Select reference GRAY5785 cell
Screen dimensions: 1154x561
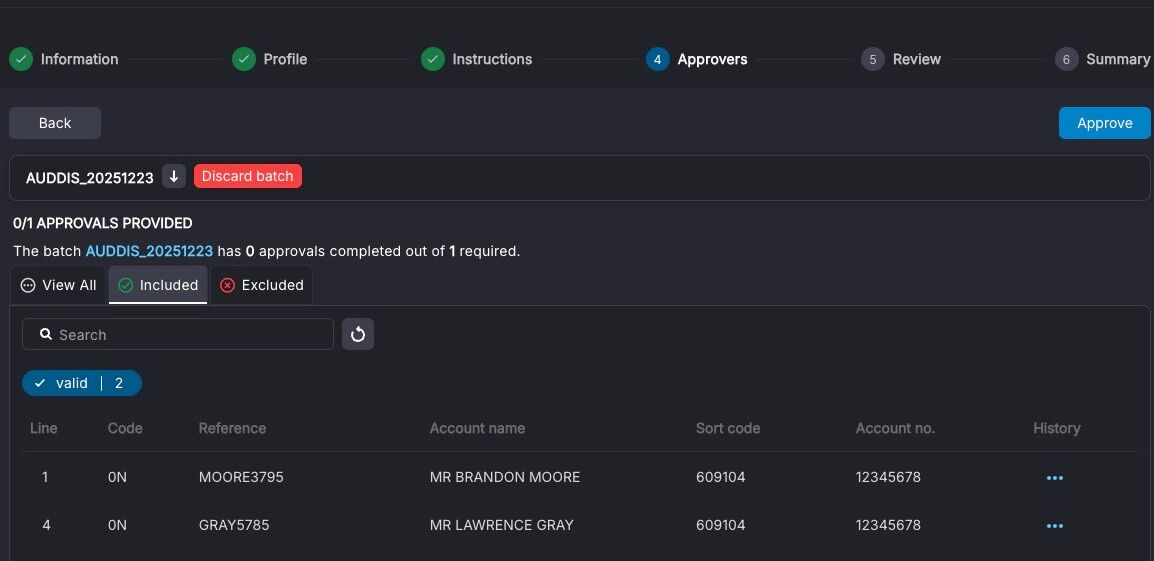[x=234, y=526]
